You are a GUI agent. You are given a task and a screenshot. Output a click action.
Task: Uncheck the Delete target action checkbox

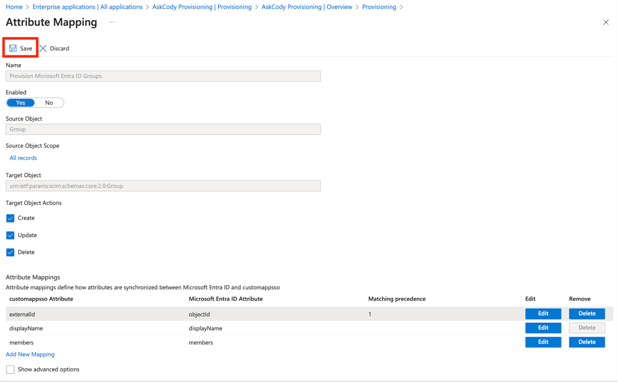[10, 252]
